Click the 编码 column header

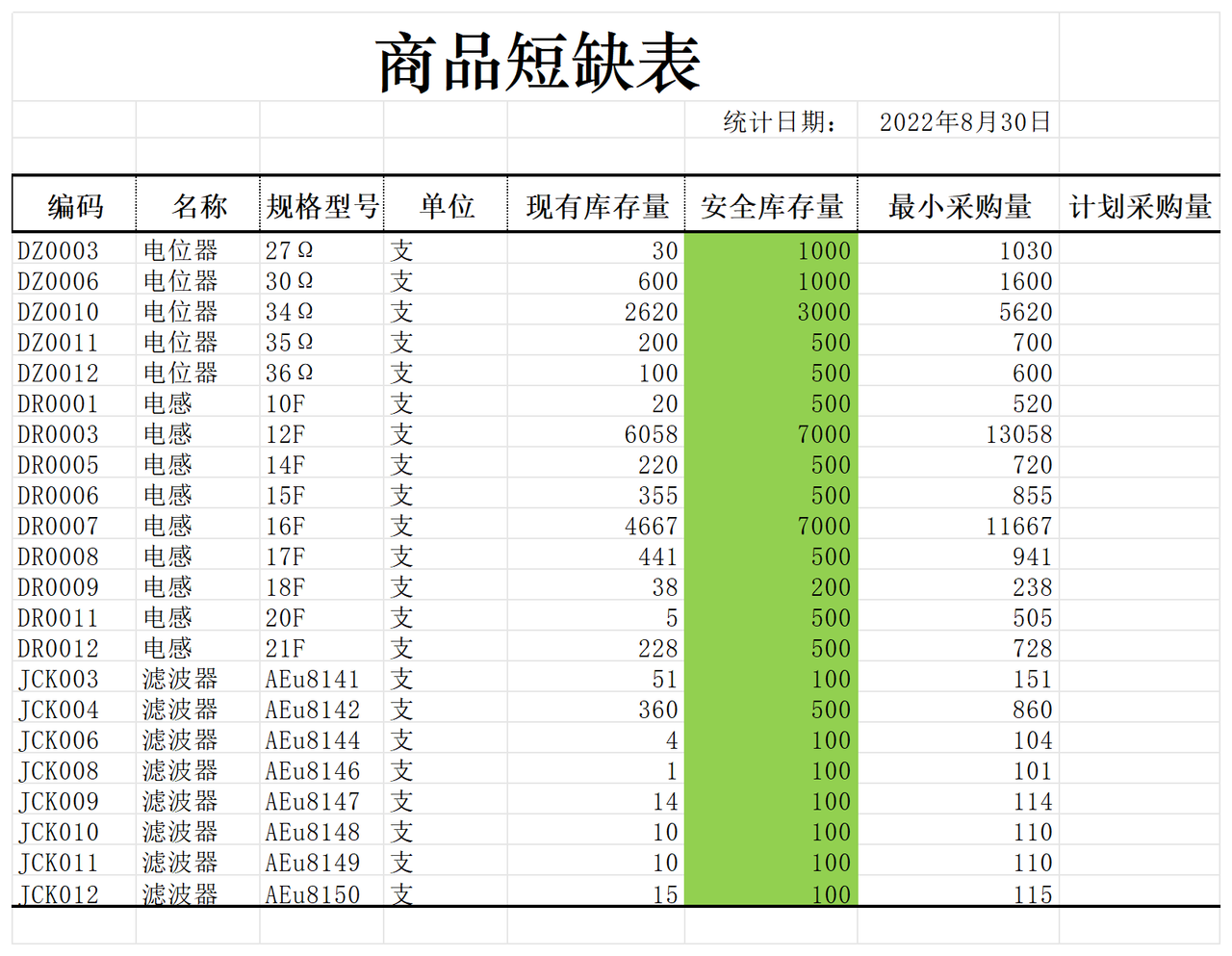tap(74, 205)
